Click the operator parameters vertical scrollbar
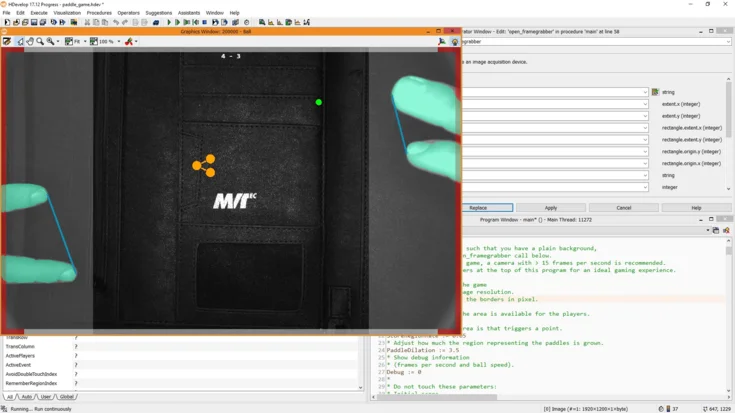This screenshot has width=735, height=413. point(728,120)
